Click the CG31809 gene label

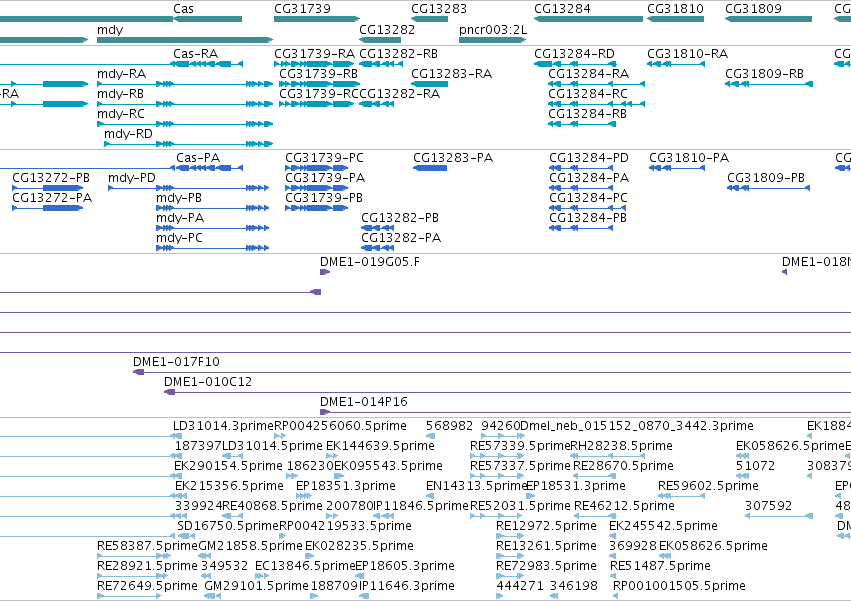(x=753, y=9)
